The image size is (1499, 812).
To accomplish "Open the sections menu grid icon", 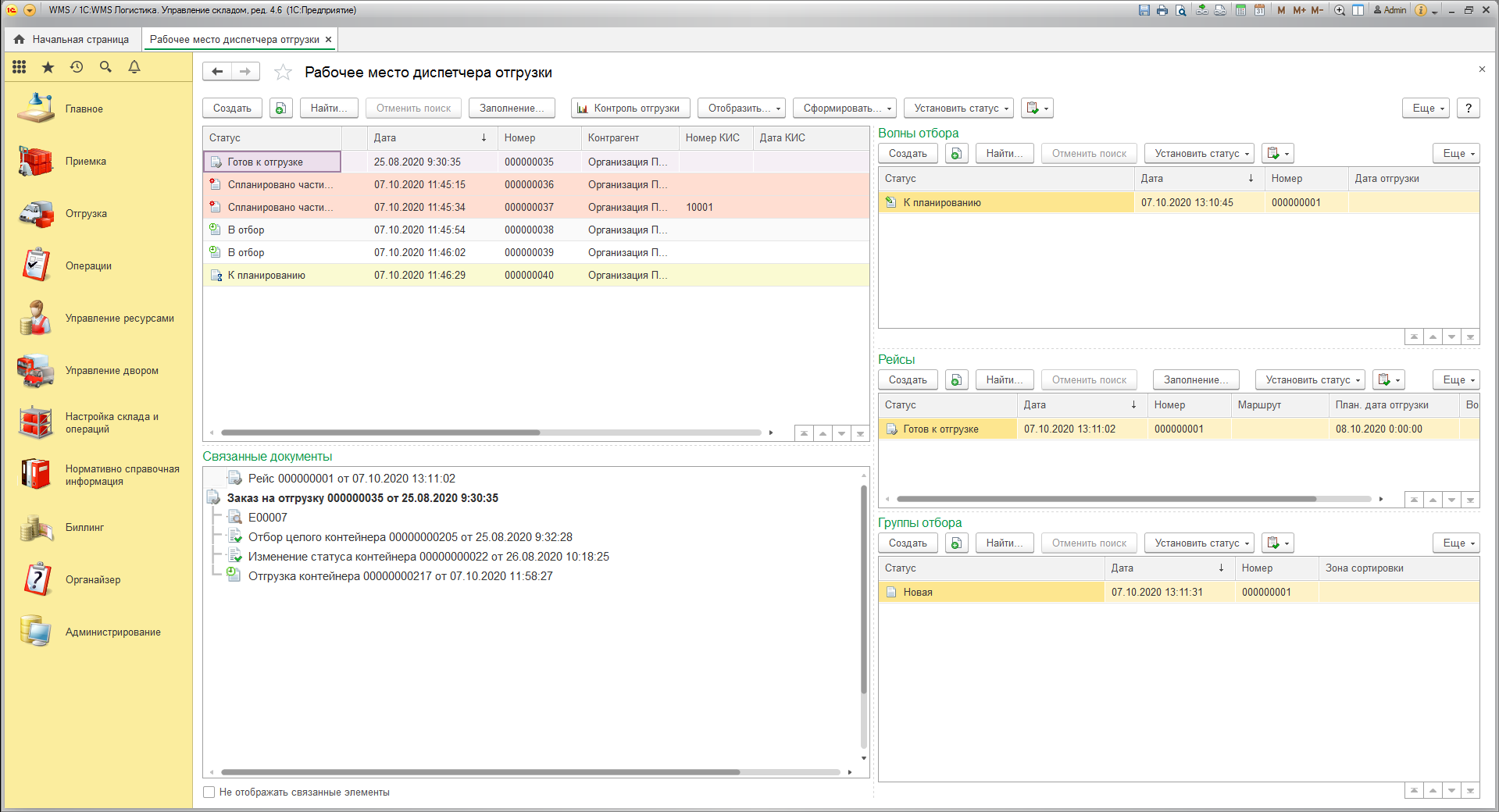I will (x=20, y=67).
